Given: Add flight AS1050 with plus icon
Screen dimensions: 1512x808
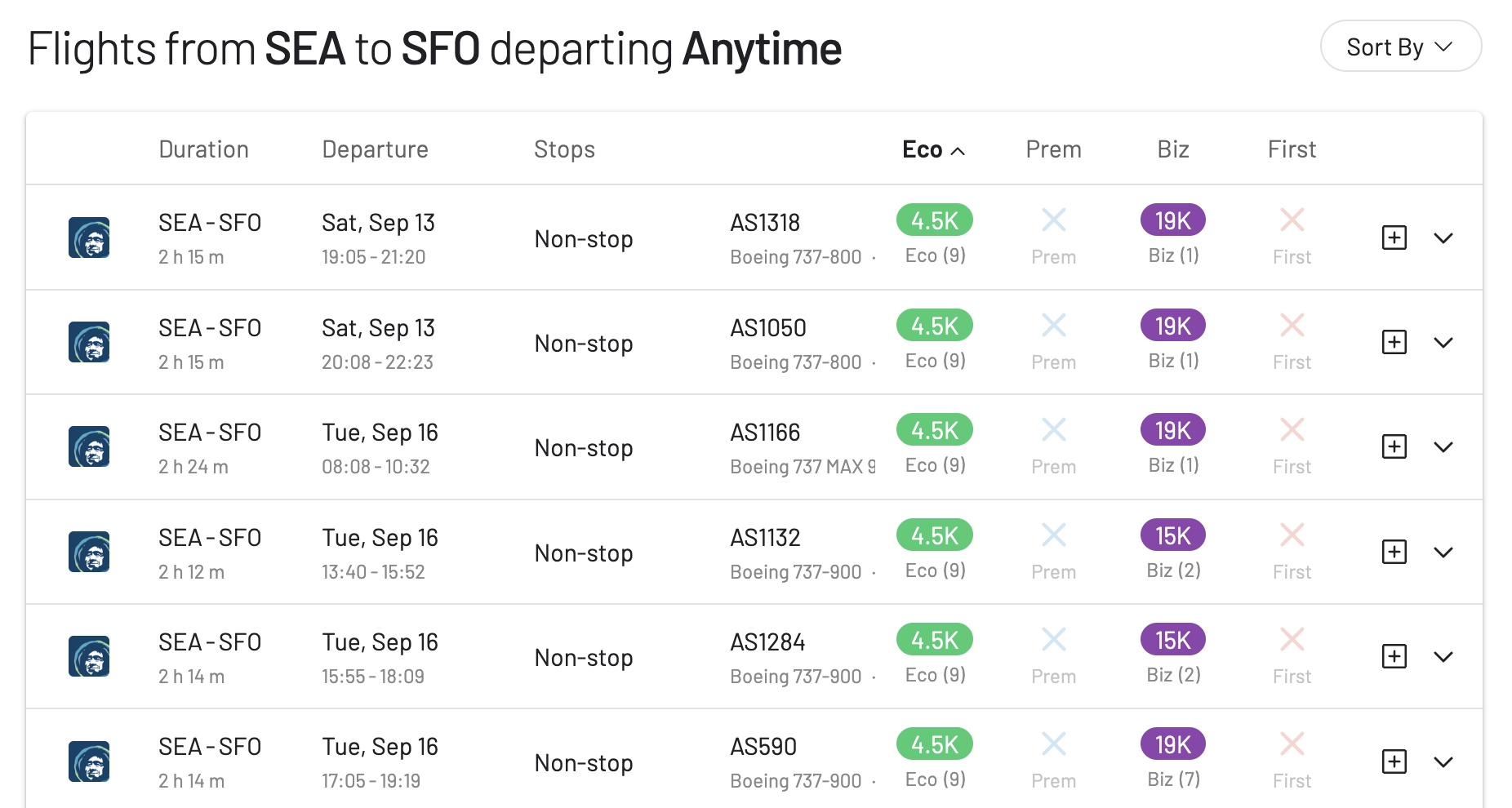Looking at the screenshot, I should click(x=1394, y=342).
